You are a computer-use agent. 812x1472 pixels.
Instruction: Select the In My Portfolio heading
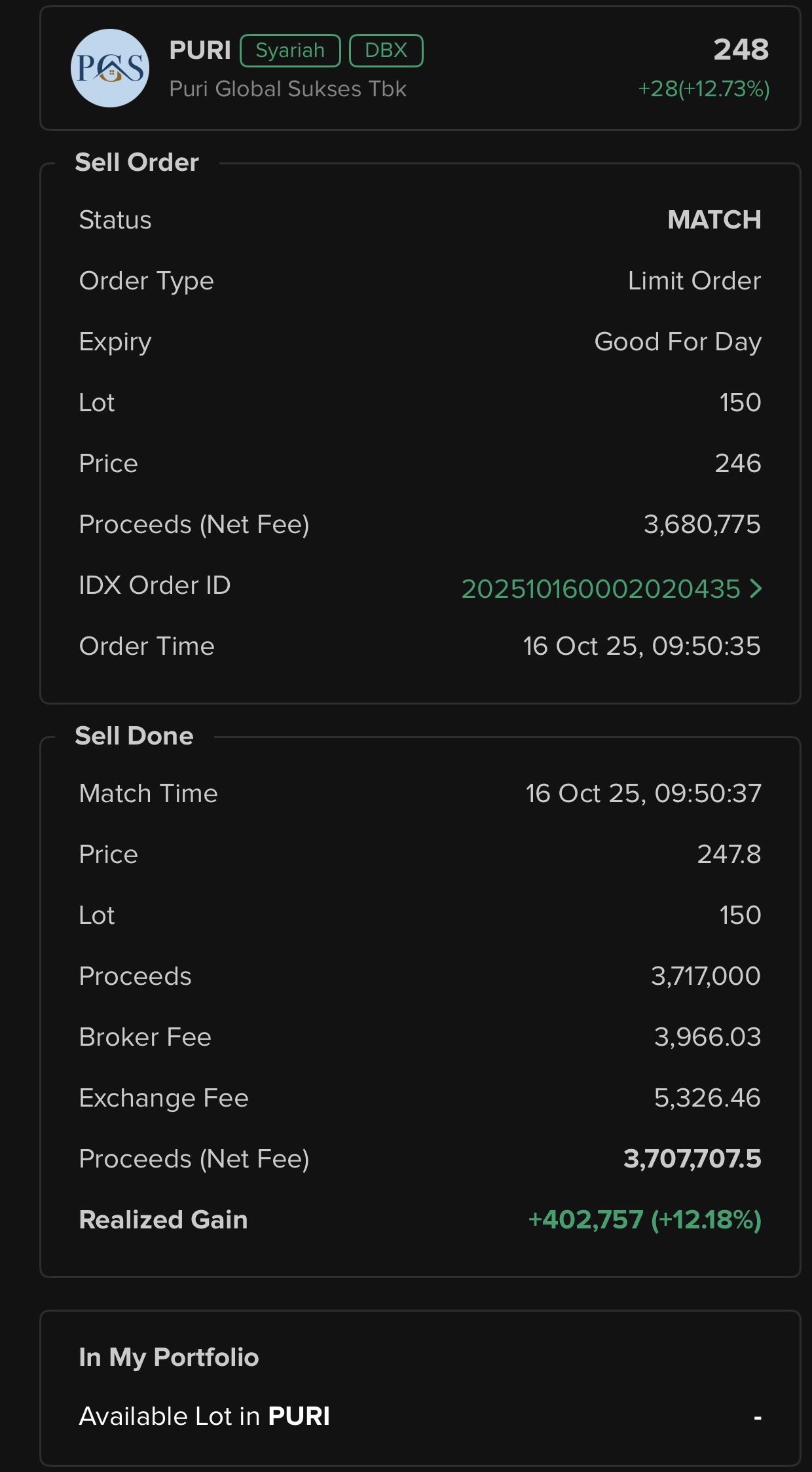[x=169, y=1357]
